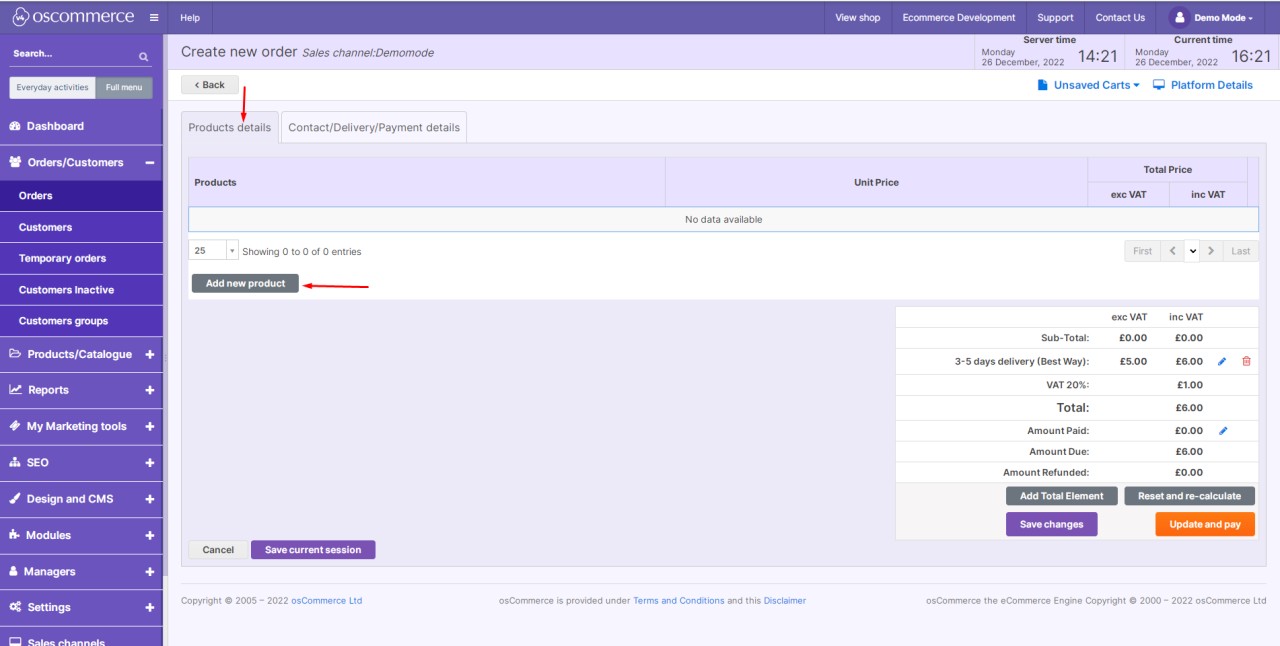Open Contact Us in top bar
This screenshot has height=646, width=1280.
(x=1120, y=17)
